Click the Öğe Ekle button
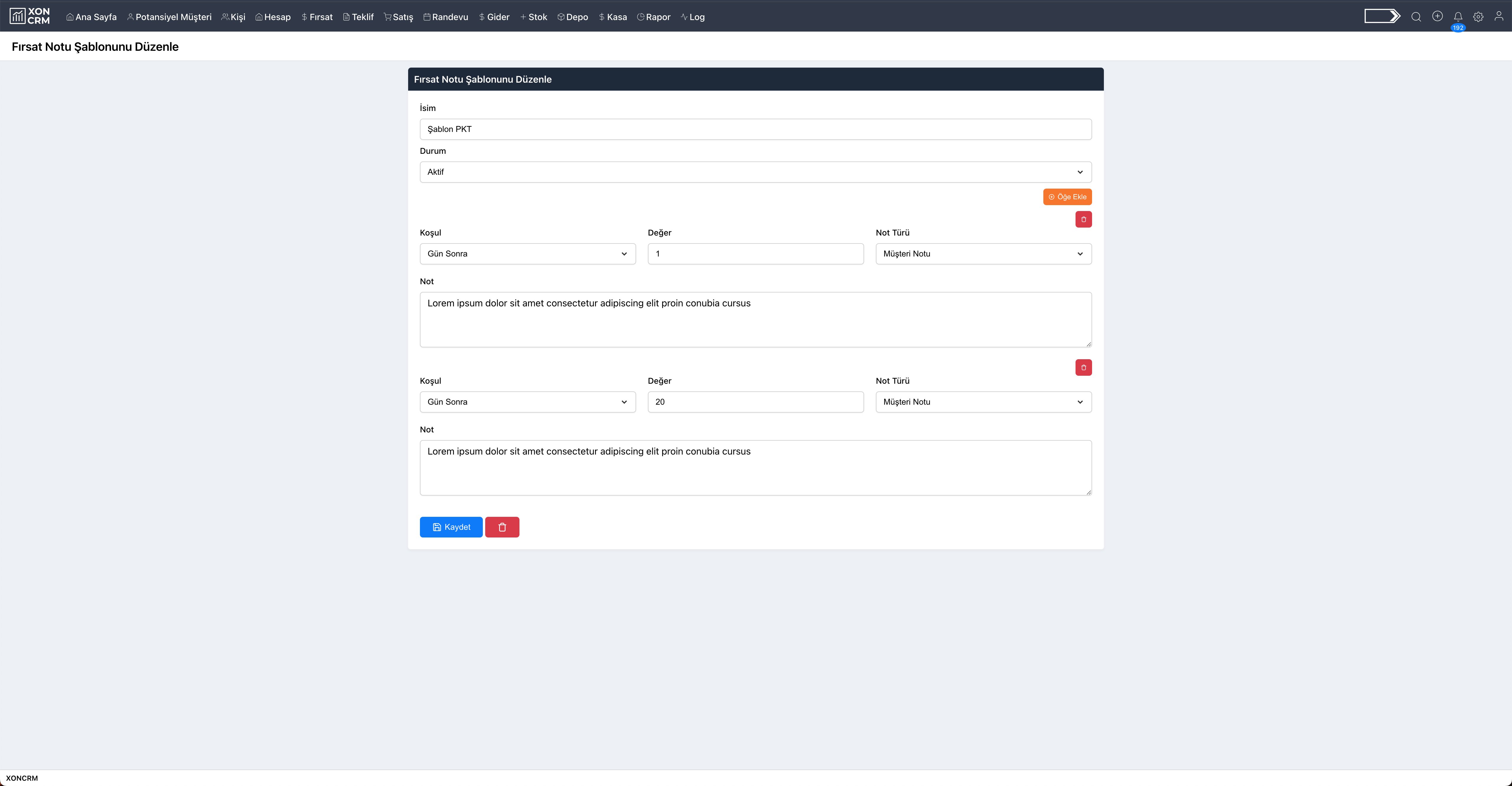Screen dimensions: 1512x786 coord(1066,197)
